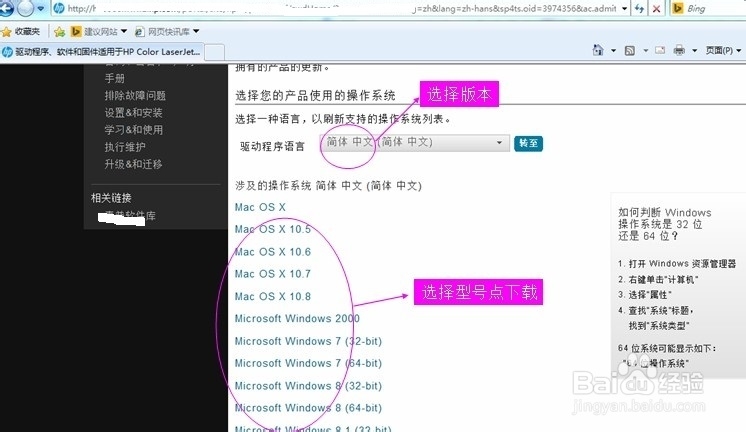This screenshot has height=432, width=746.
Task: Expand the feeds dropdown arrow
Action: click(646, 50)
